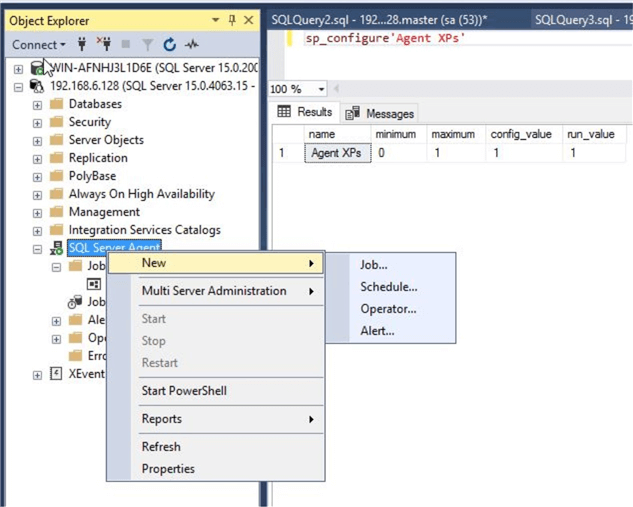This screenshot has height=507, width=633.
Task: Click the job item icon under Jobs
Action: 94,284
